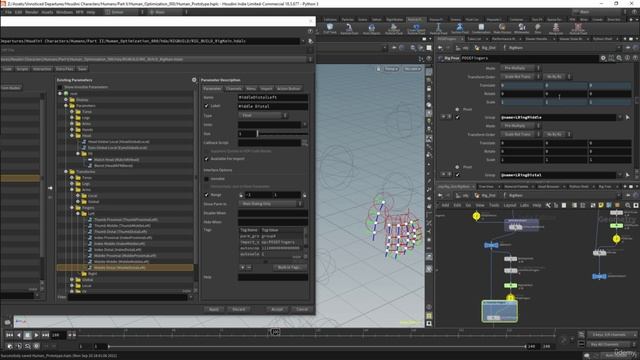
Task: Click the sticky note icon in the network toolbar
Action: pyautogui.click(x=601, y=205)
